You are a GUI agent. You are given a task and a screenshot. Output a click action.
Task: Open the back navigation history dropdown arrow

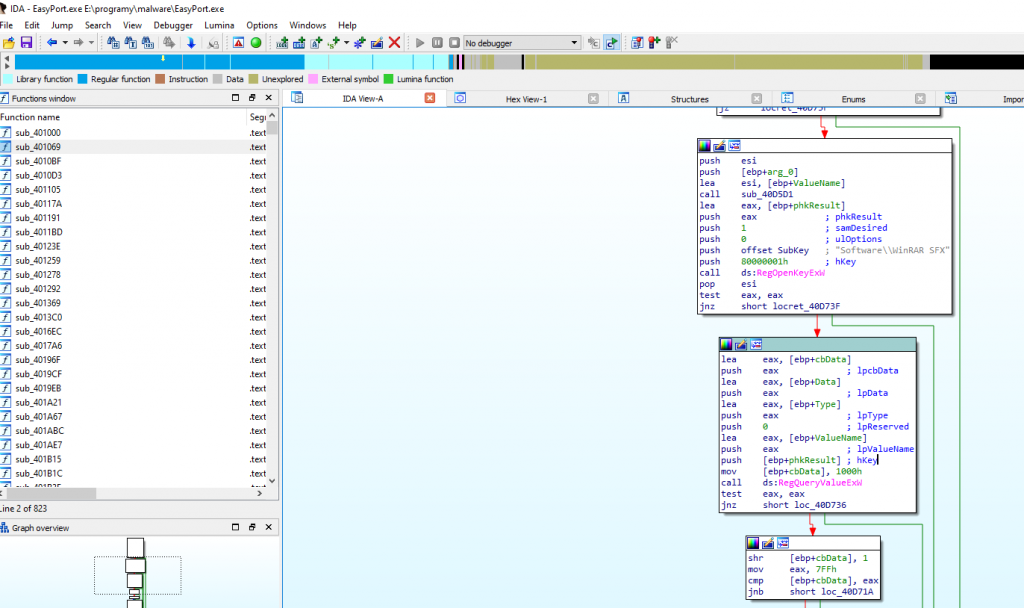[65, 43]
